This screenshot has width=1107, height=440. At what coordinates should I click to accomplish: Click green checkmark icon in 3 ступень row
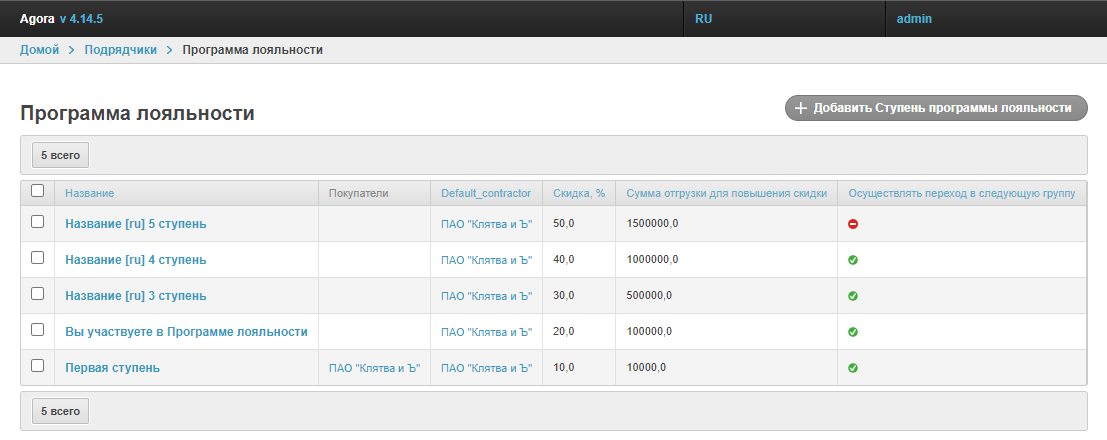[853, 296]
